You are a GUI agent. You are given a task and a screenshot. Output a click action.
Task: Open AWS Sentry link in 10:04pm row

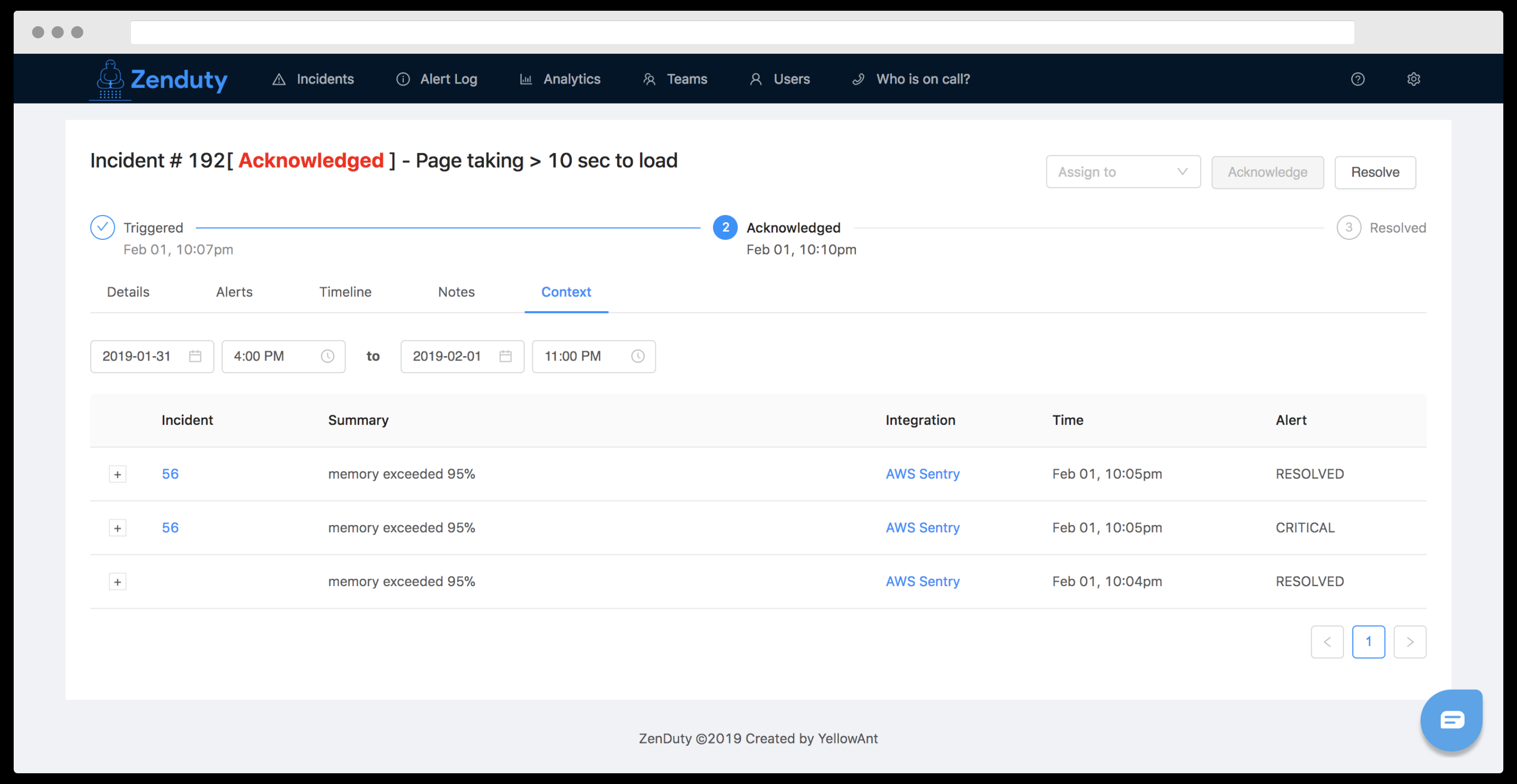pos(922,581)
